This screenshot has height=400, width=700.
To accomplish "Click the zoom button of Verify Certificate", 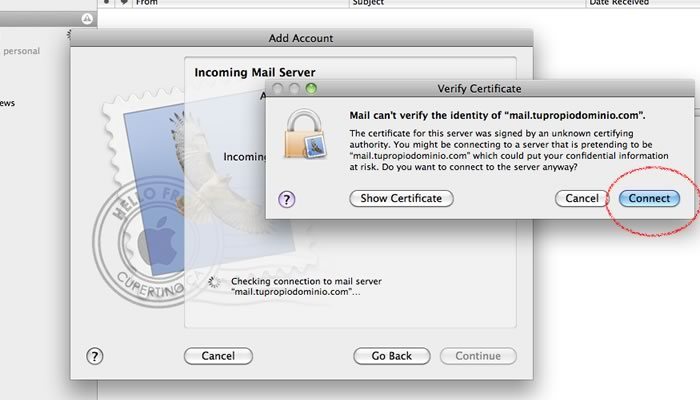I will [311, 88].
